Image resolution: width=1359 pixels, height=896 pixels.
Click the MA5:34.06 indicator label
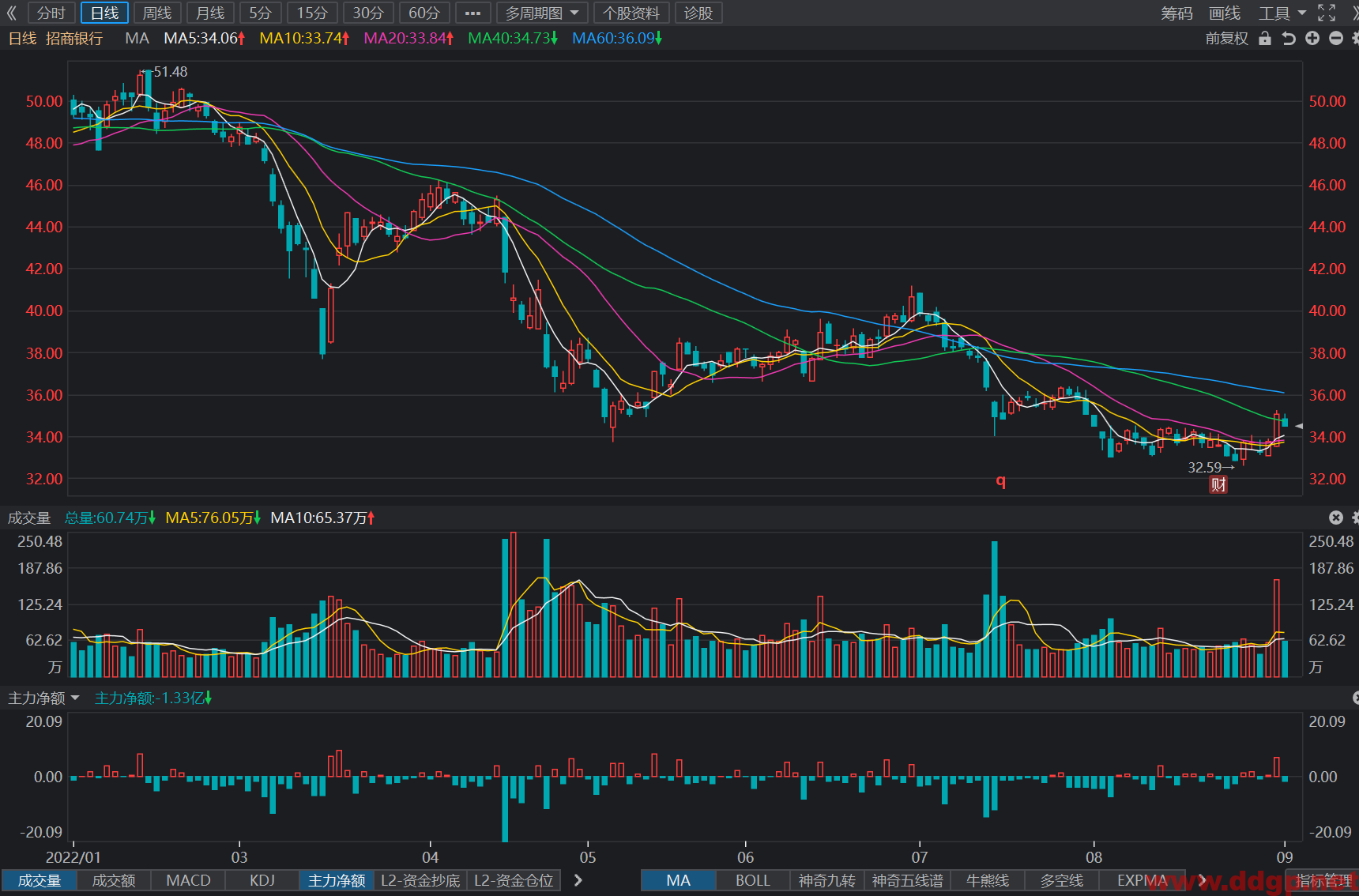tap(205, 38)
